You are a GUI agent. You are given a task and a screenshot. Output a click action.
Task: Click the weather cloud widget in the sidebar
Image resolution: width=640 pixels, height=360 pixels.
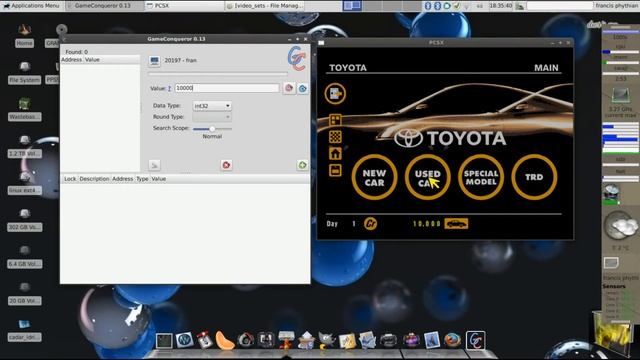pyautogui.click(x=621, y=227)
